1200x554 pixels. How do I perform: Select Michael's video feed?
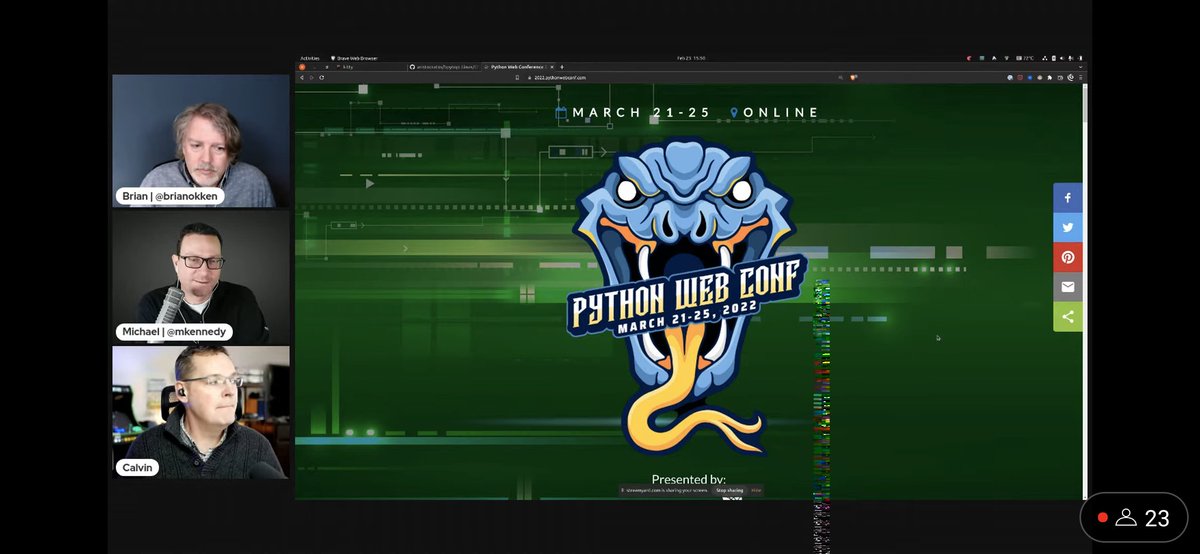(x=201, y=277)
